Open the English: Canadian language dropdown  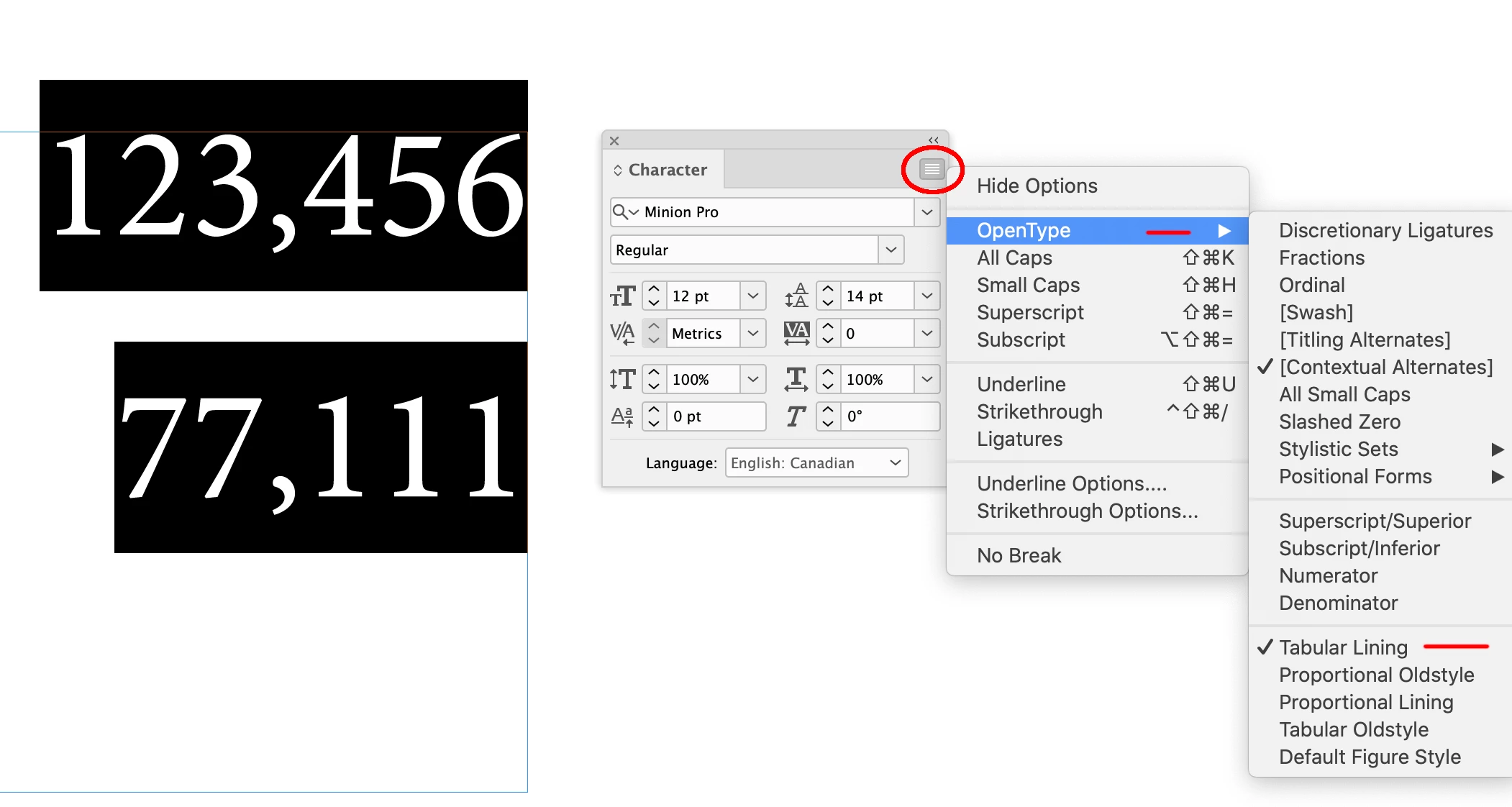coord(817,462)
